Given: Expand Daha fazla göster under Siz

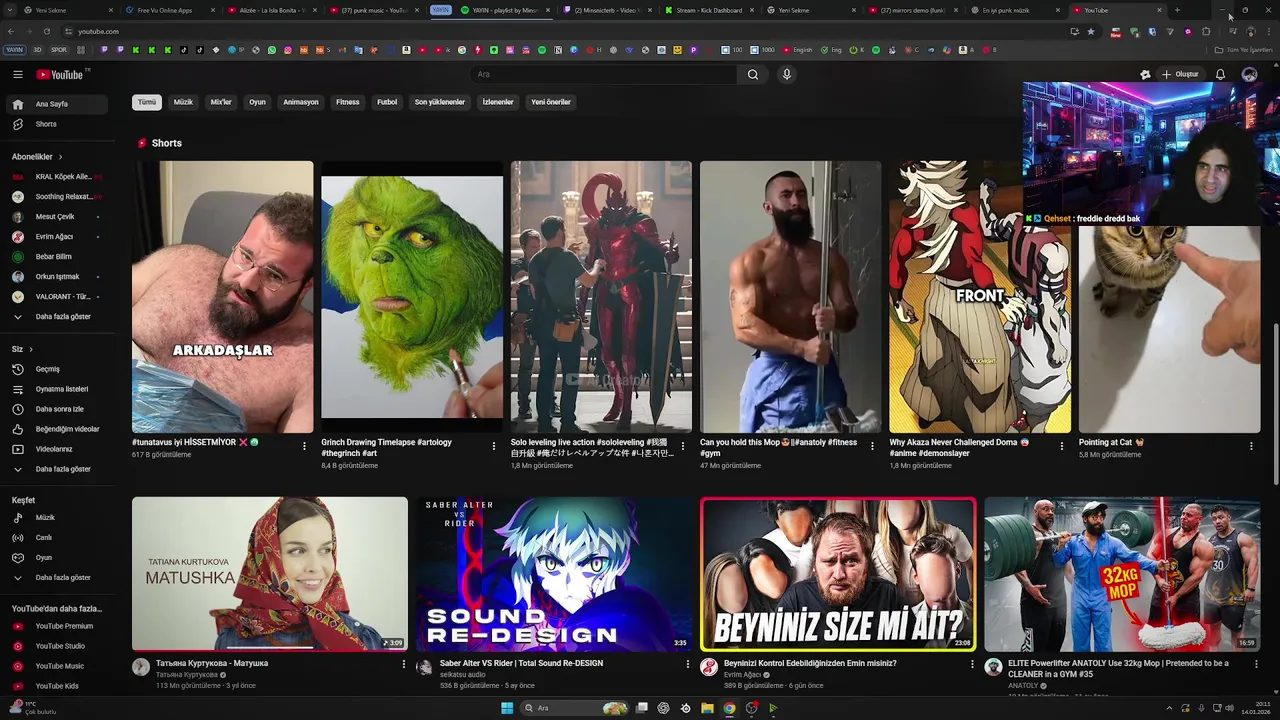Looking at the screenshot, I should 56,469.
